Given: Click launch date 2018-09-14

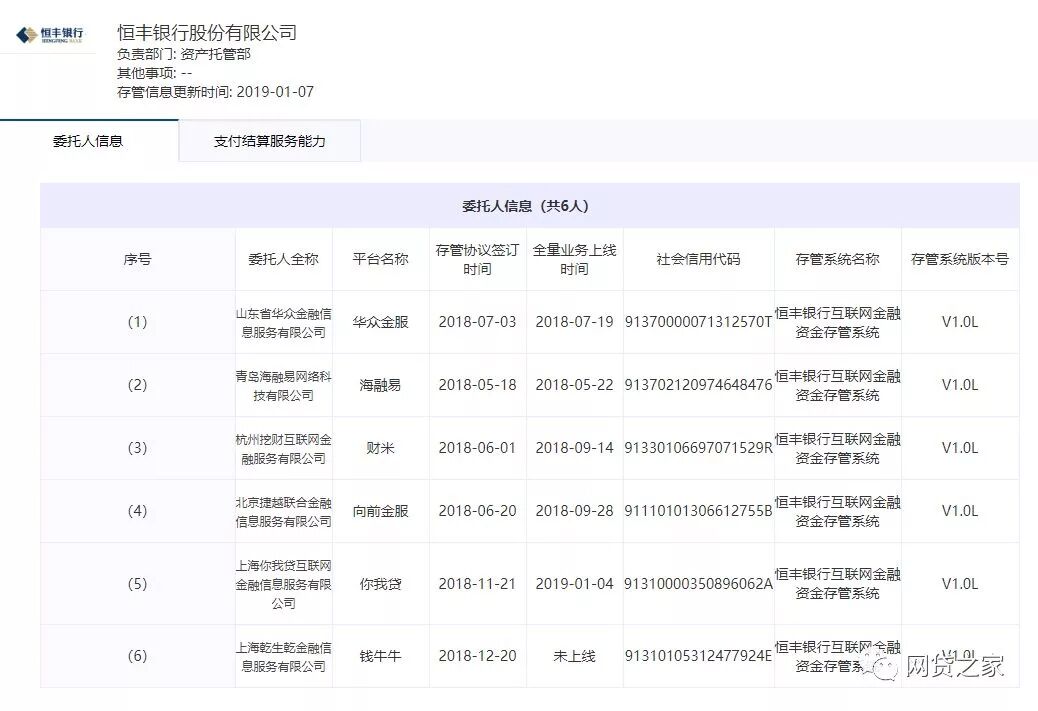Looking at the screenshot, I should (x=575, y=448).
